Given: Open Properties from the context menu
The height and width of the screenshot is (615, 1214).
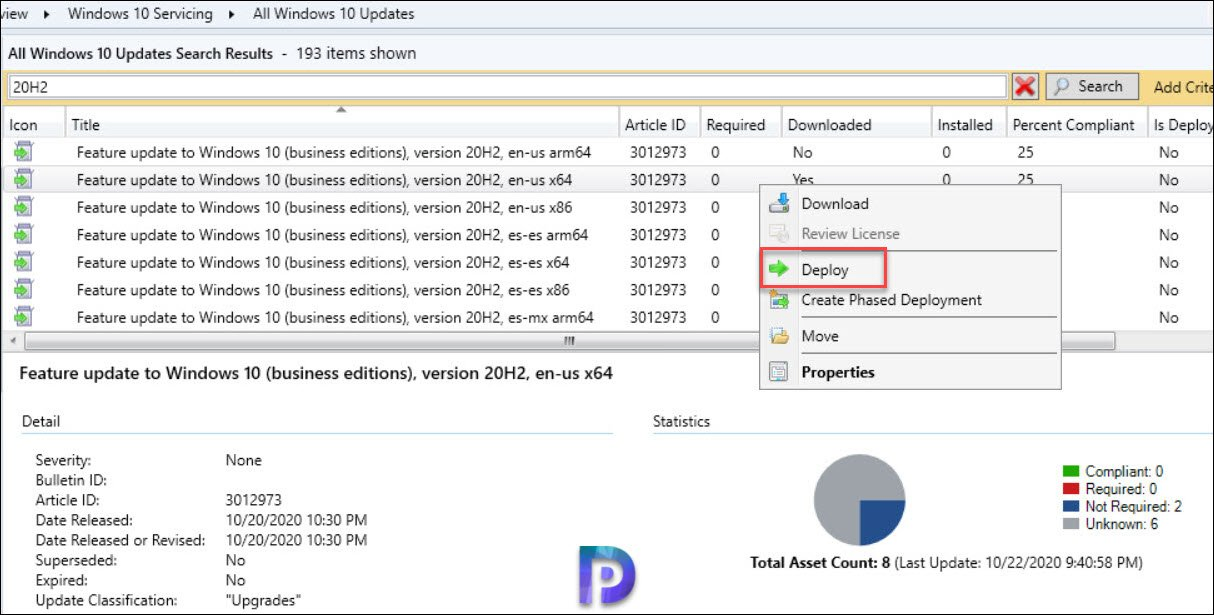Looking at the screenshot, I should 838,372.
